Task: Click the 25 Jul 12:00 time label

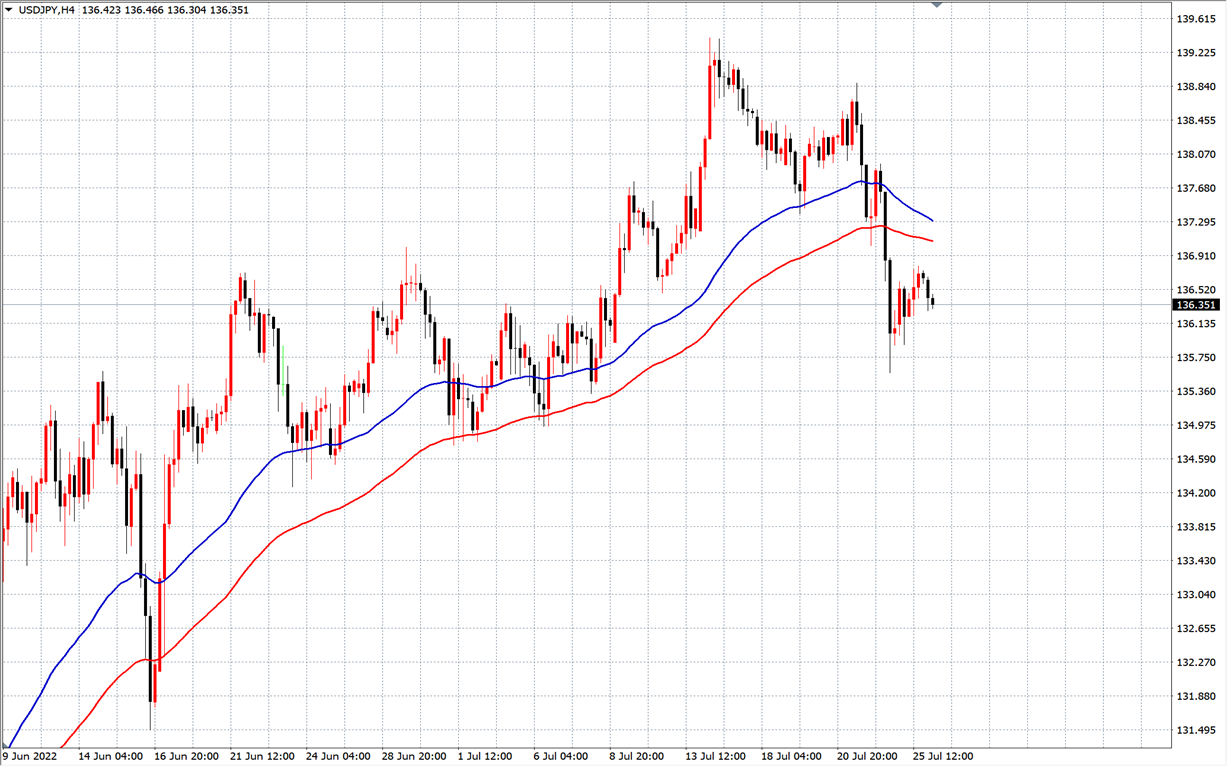Action: (x=943, y=756)
